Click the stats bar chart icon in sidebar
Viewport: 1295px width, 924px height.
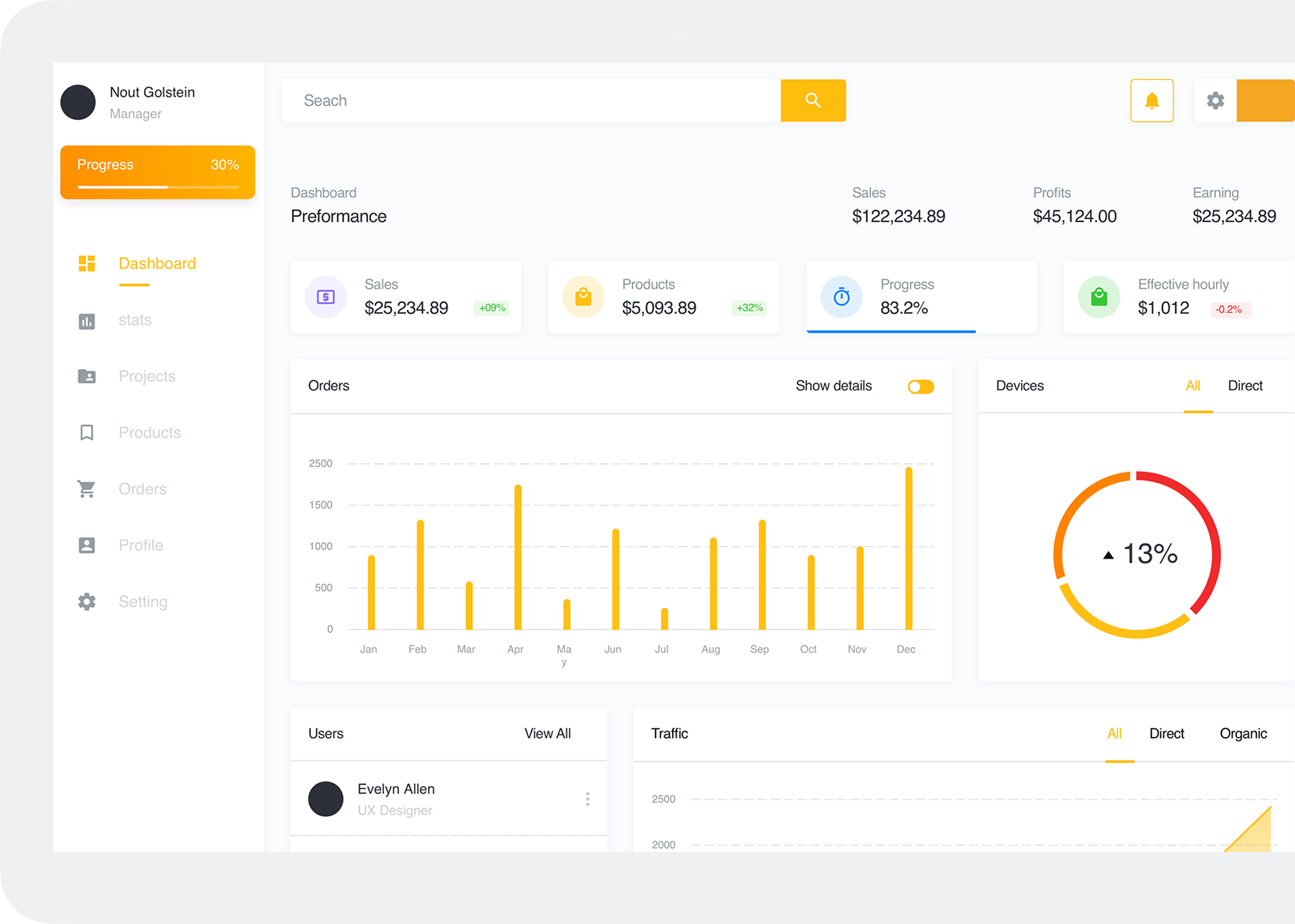87,321
